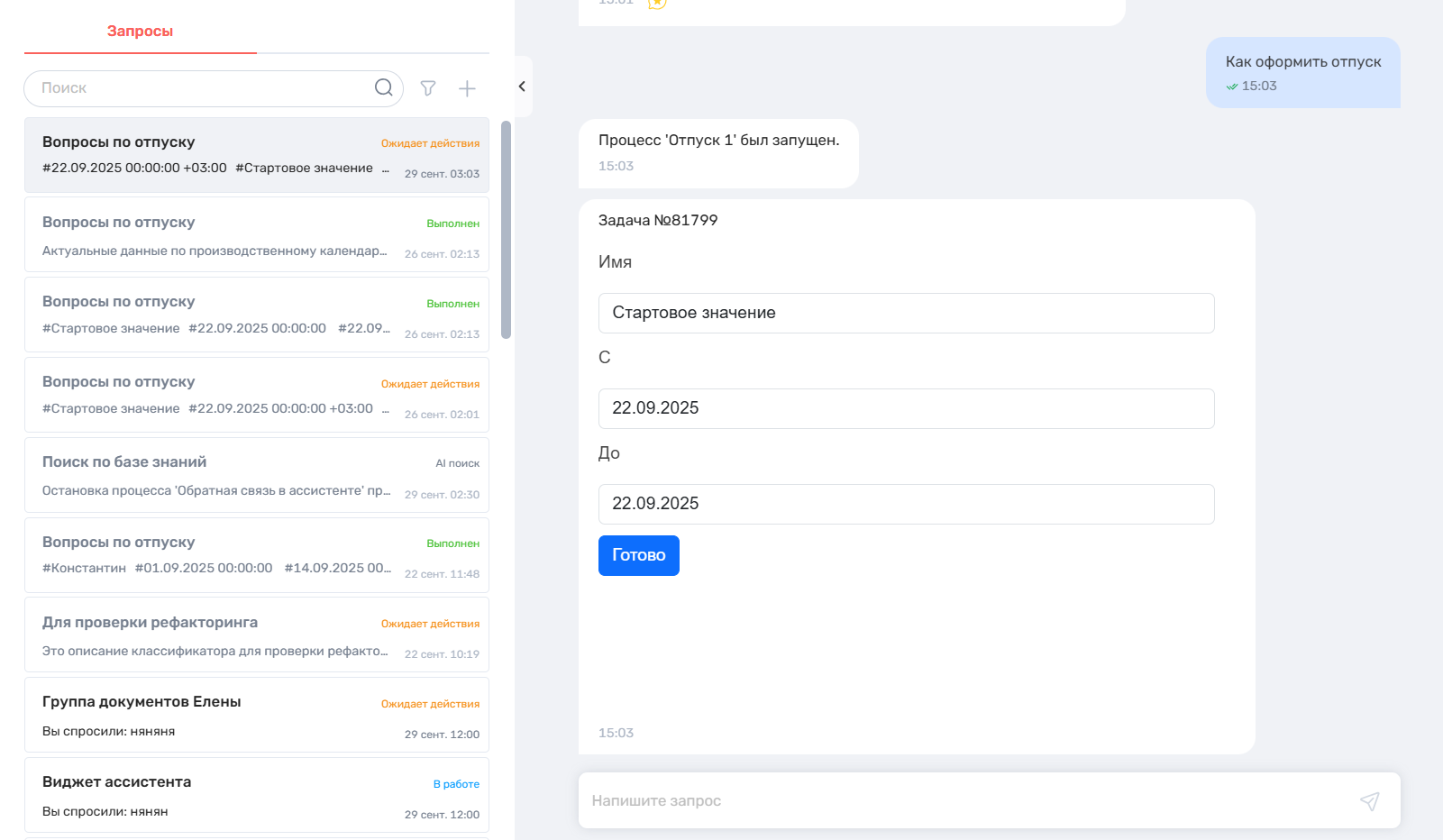Open request about производственному календарю data
This screenshot has width=1443, height=840.
coord(257,235)
